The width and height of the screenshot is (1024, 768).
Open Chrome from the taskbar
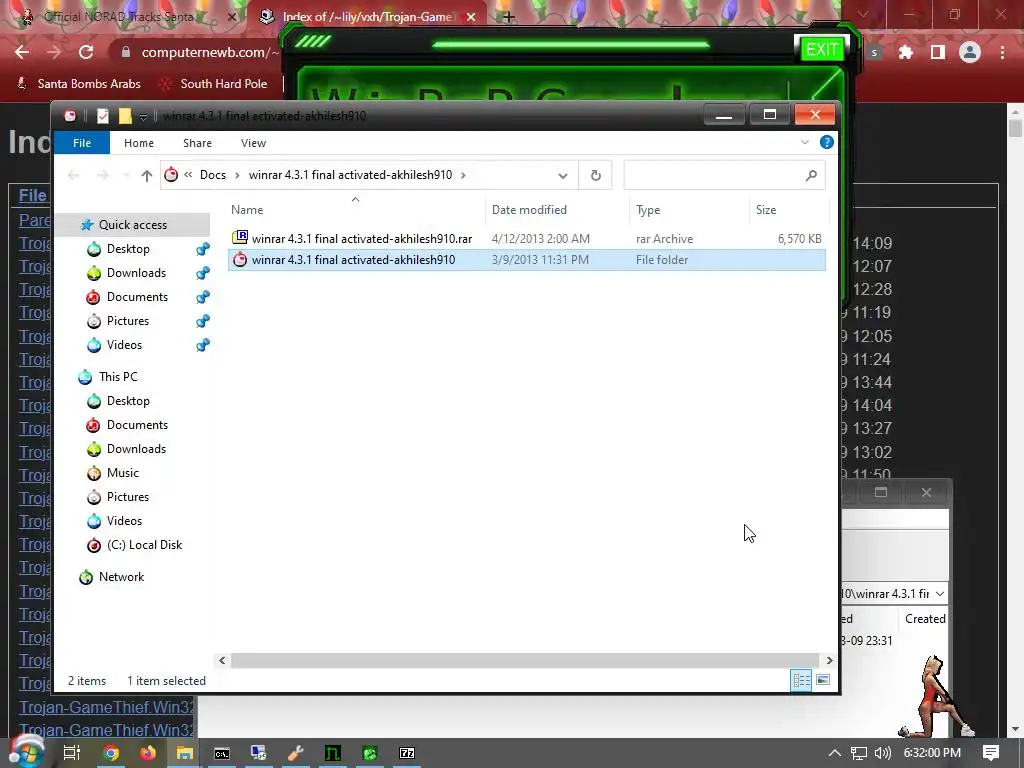[x=111, y=753]
